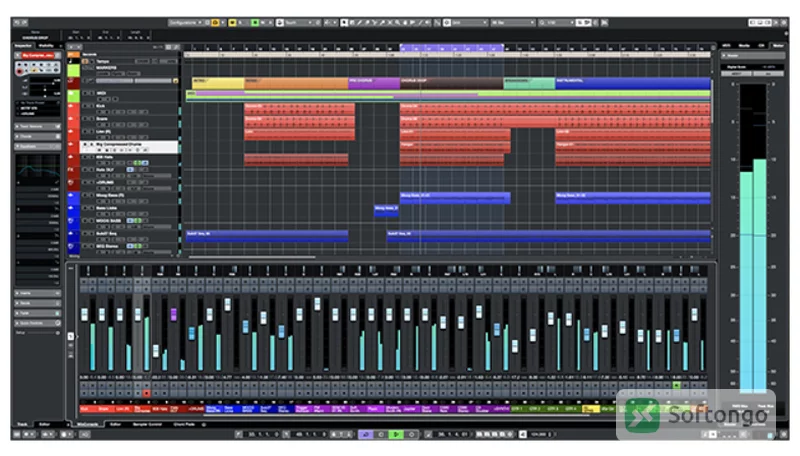The image size is (800, 456).
Task: Click the record enable circle in Inspector
Action: 20,72
